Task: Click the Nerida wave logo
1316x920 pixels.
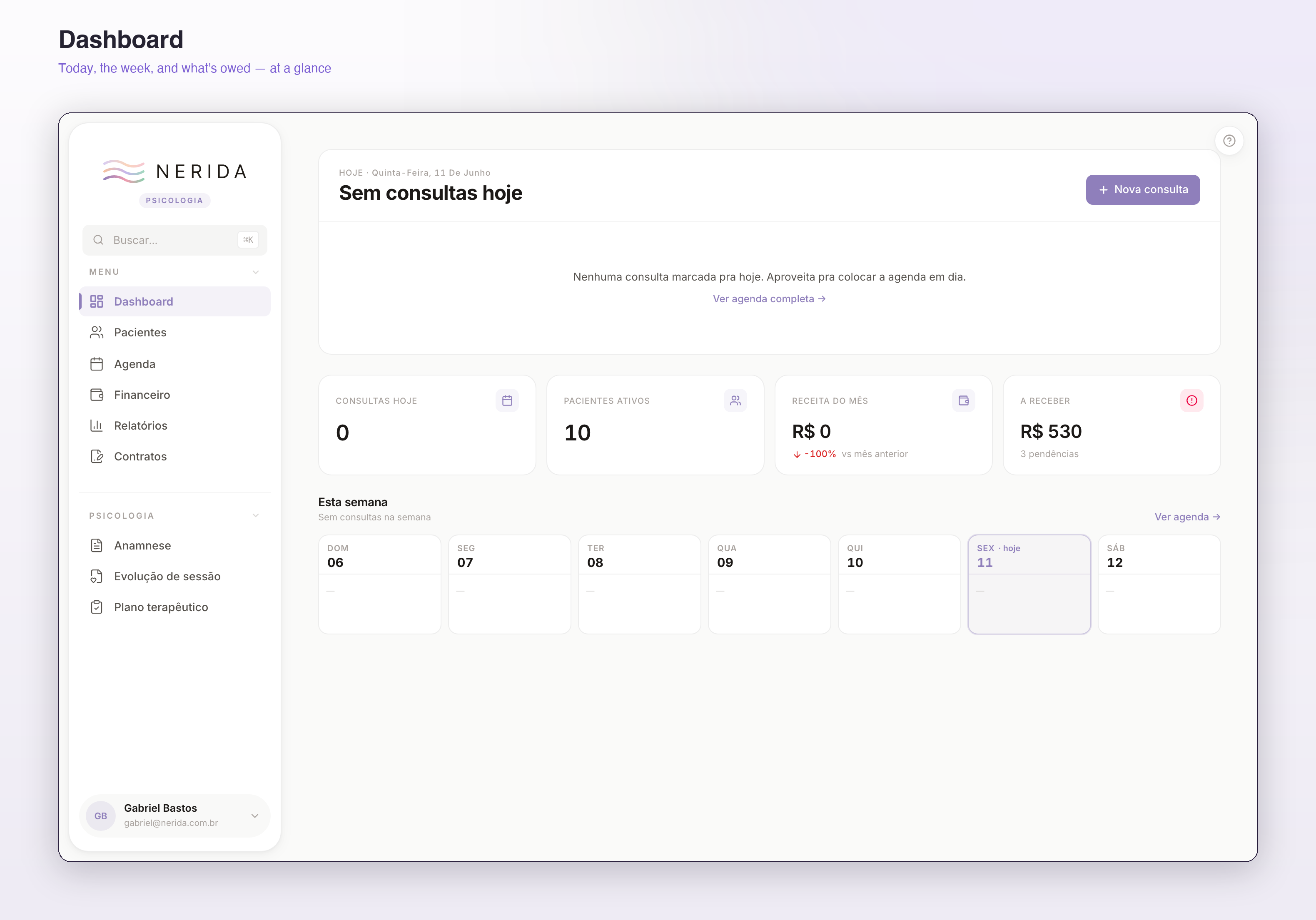Action: tap(124, 171)
